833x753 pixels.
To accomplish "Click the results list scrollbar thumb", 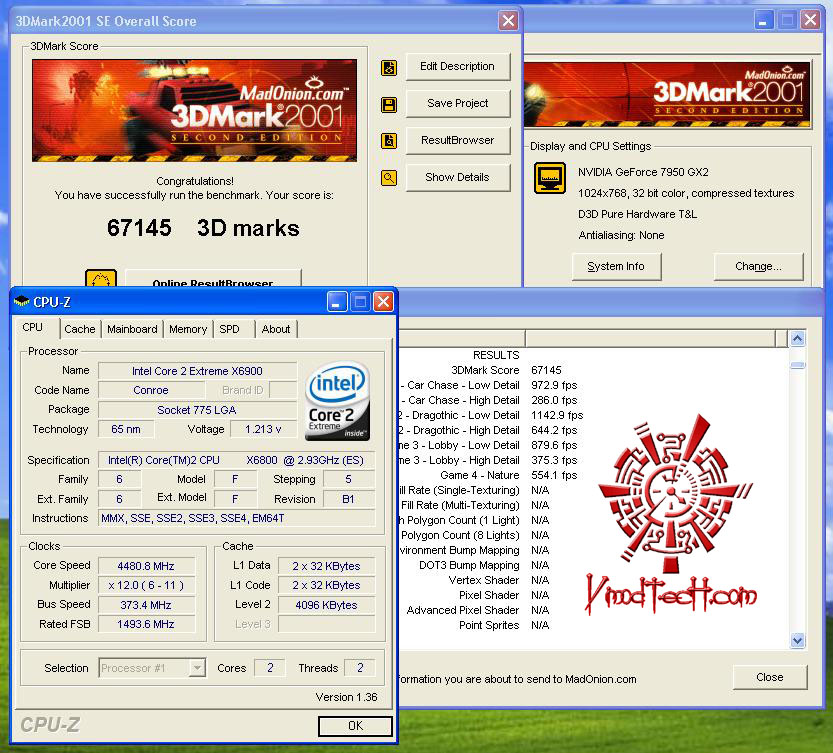I will click(x=797, y=365).
